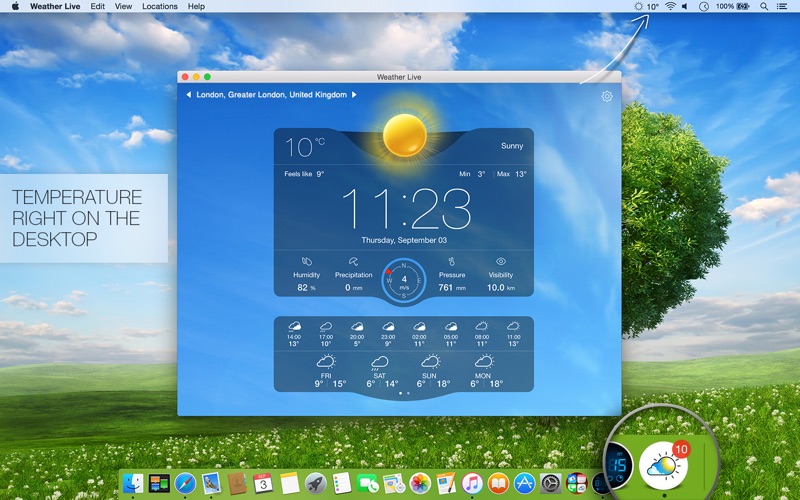Click the pressure thermometer icon
Viewport: 800px width, 500px height.
(x=452, y=261)
